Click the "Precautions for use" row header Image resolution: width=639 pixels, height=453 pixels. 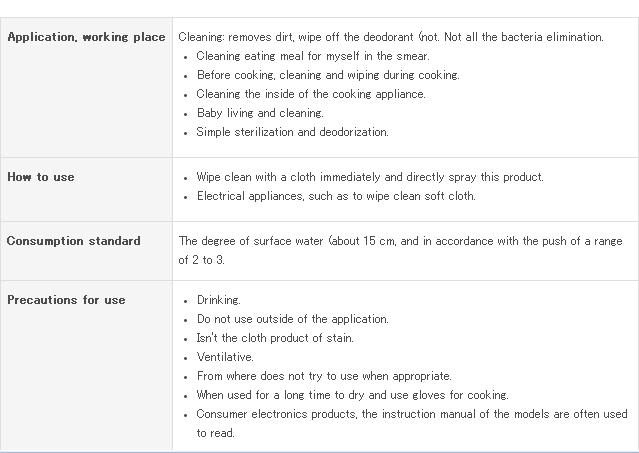pos(66,300)
